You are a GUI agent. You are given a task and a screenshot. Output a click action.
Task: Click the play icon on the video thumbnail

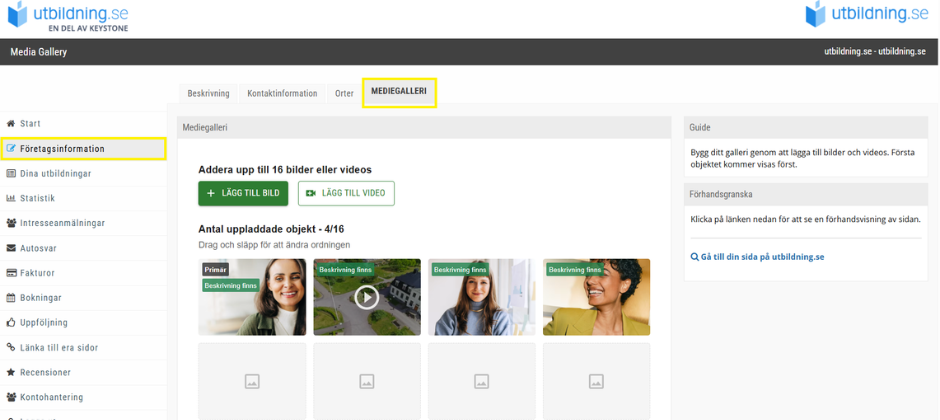366,297
